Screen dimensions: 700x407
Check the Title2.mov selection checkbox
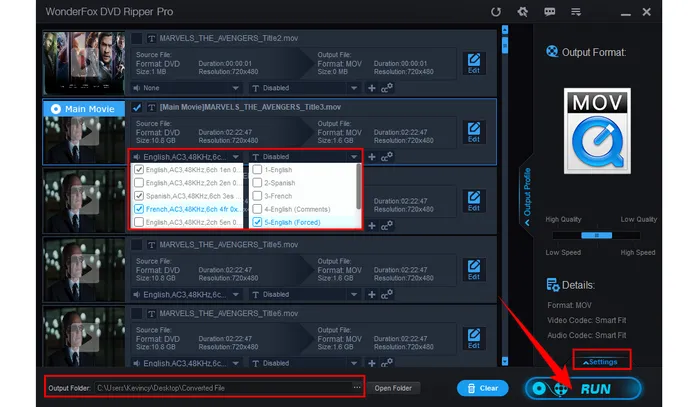coord(137,38)
